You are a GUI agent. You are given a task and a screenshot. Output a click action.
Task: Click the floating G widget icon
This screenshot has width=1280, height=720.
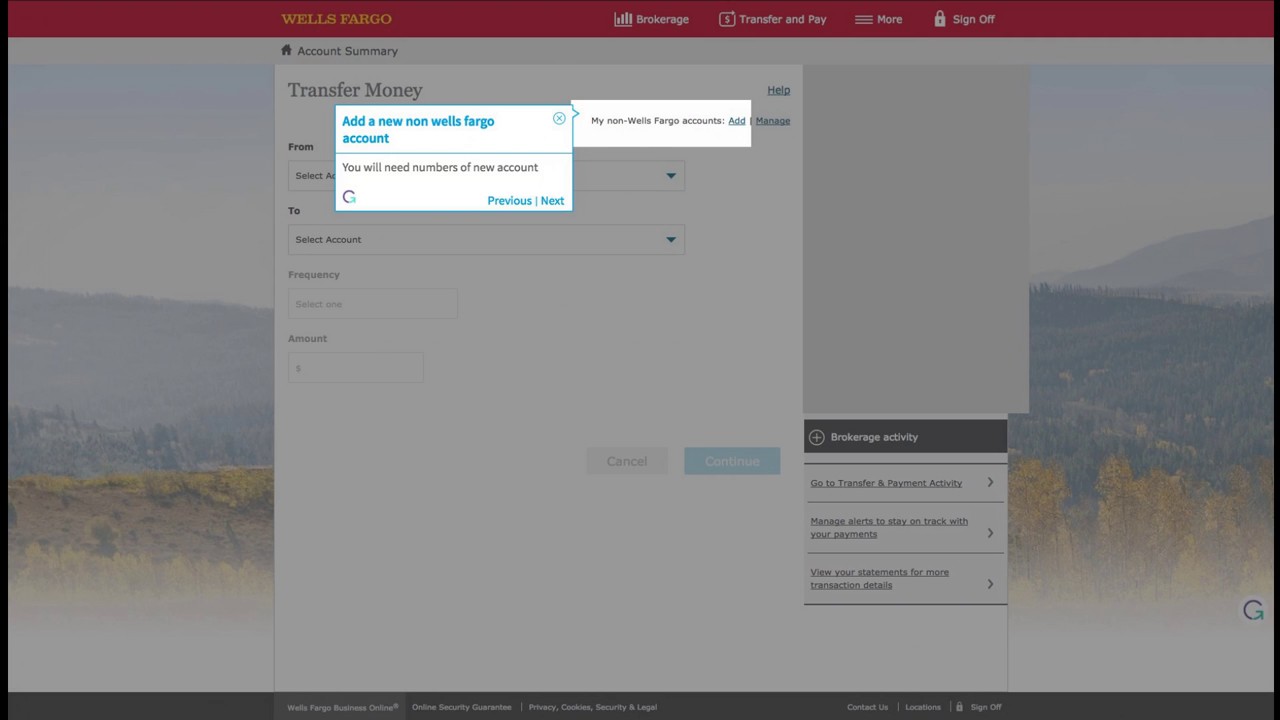pos(1253,610)
